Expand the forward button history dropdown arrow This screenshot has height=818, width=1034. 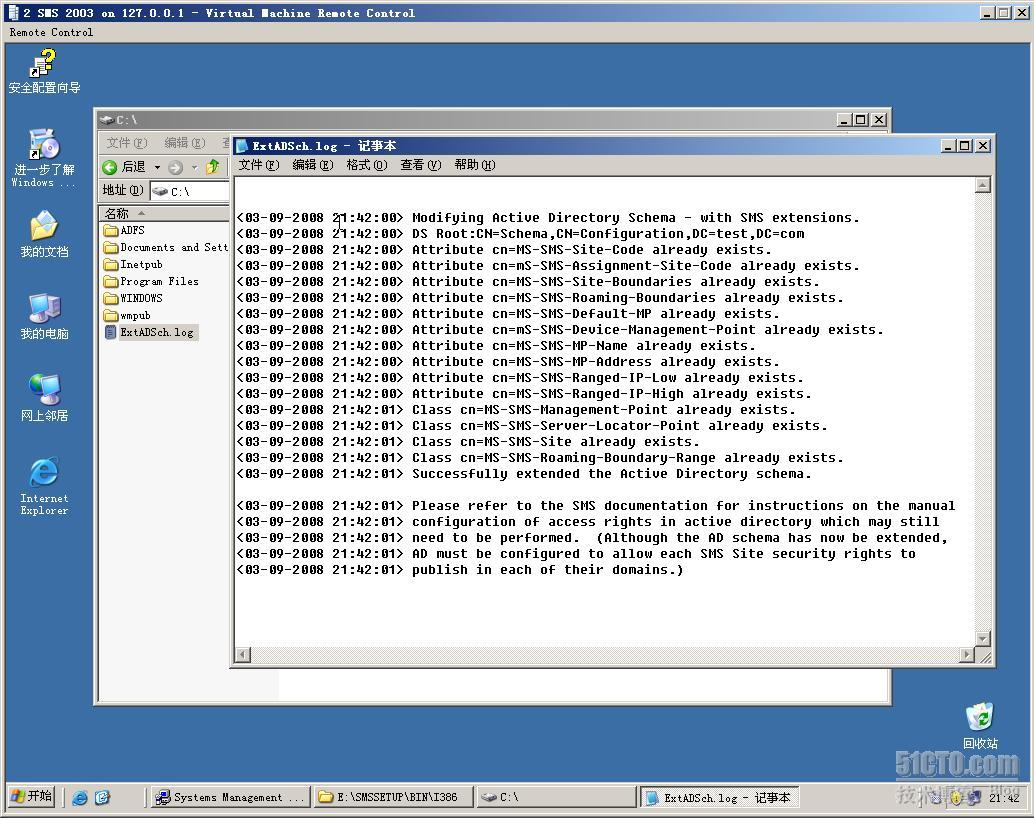tap(195, 168)
